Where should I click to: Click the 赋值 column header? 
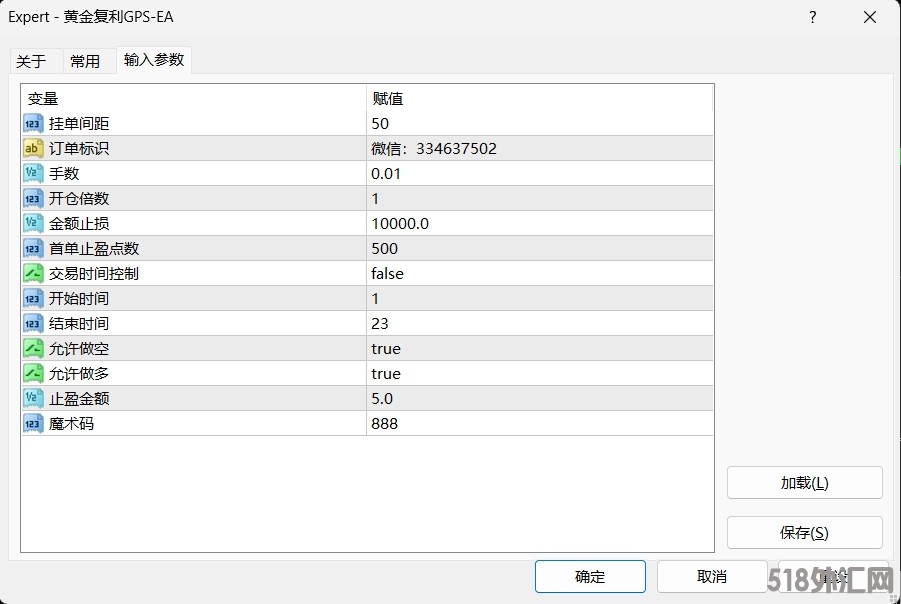click(x=540, y=98)
